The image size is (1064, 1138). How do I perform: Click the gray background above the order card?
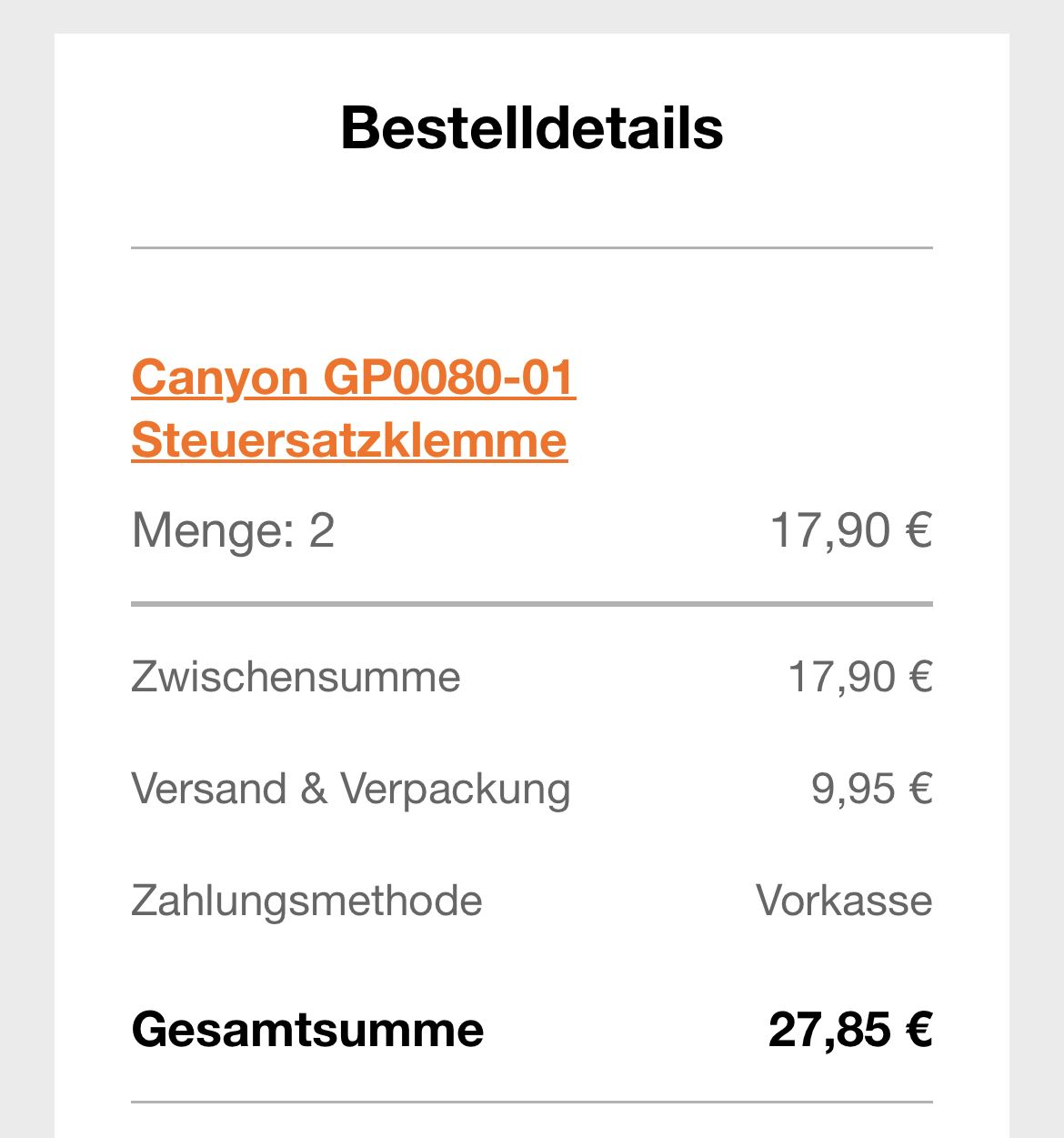click(x=532, y=16)
